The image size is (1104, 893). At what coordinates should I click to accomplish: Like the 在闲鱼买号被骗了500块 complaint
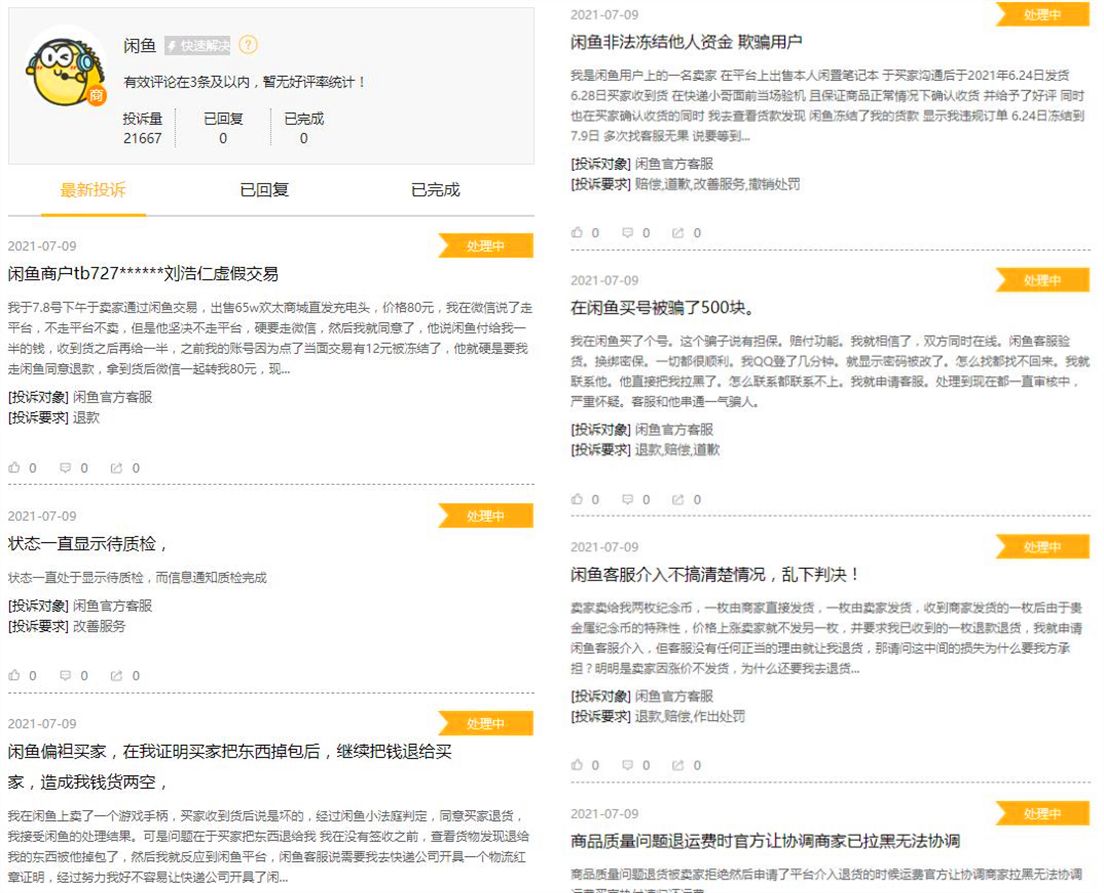577,499
